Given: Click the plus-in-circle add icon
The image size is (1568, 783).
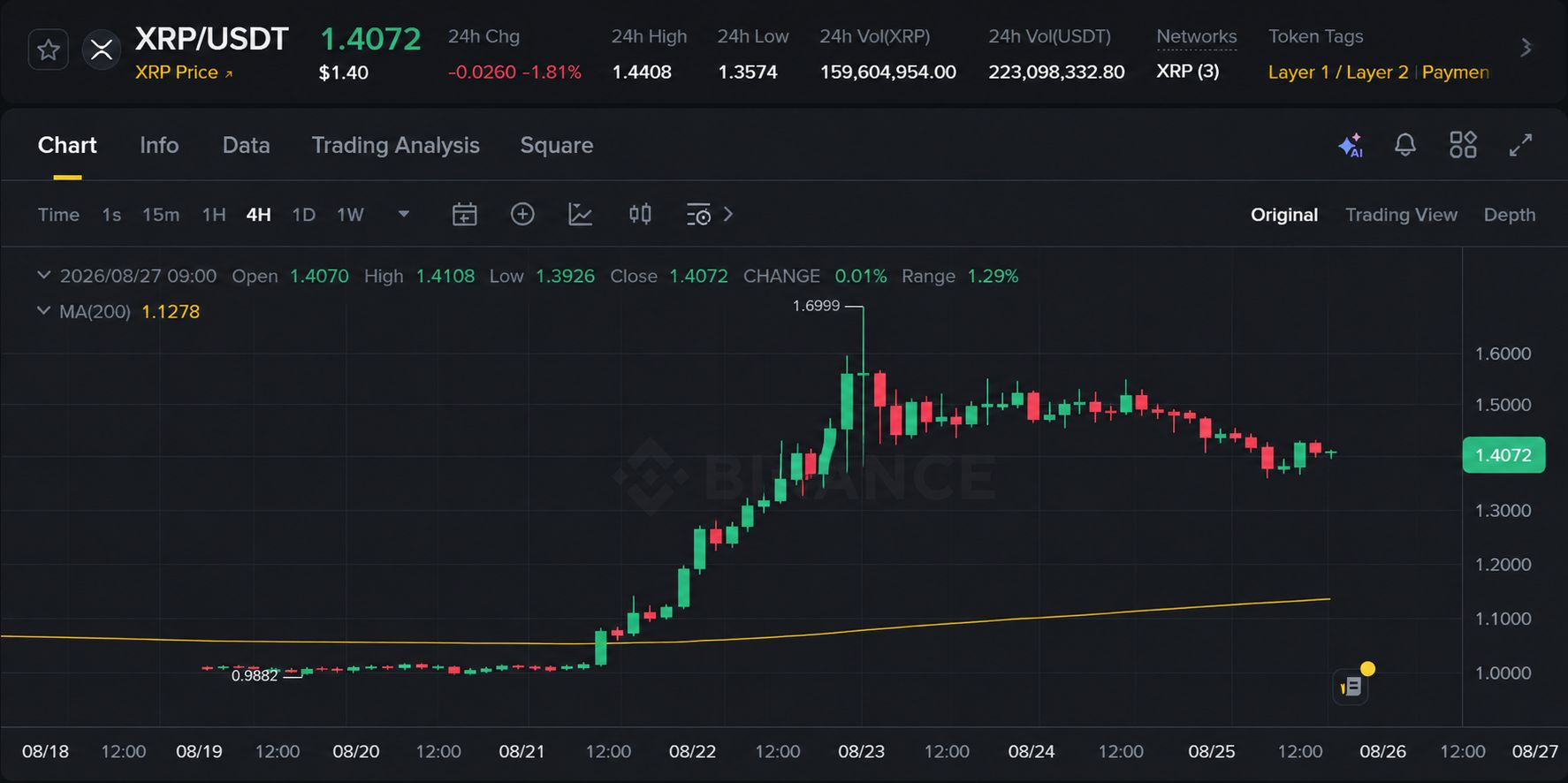Looking at the screenshot, I should click(x=522, y=214).
